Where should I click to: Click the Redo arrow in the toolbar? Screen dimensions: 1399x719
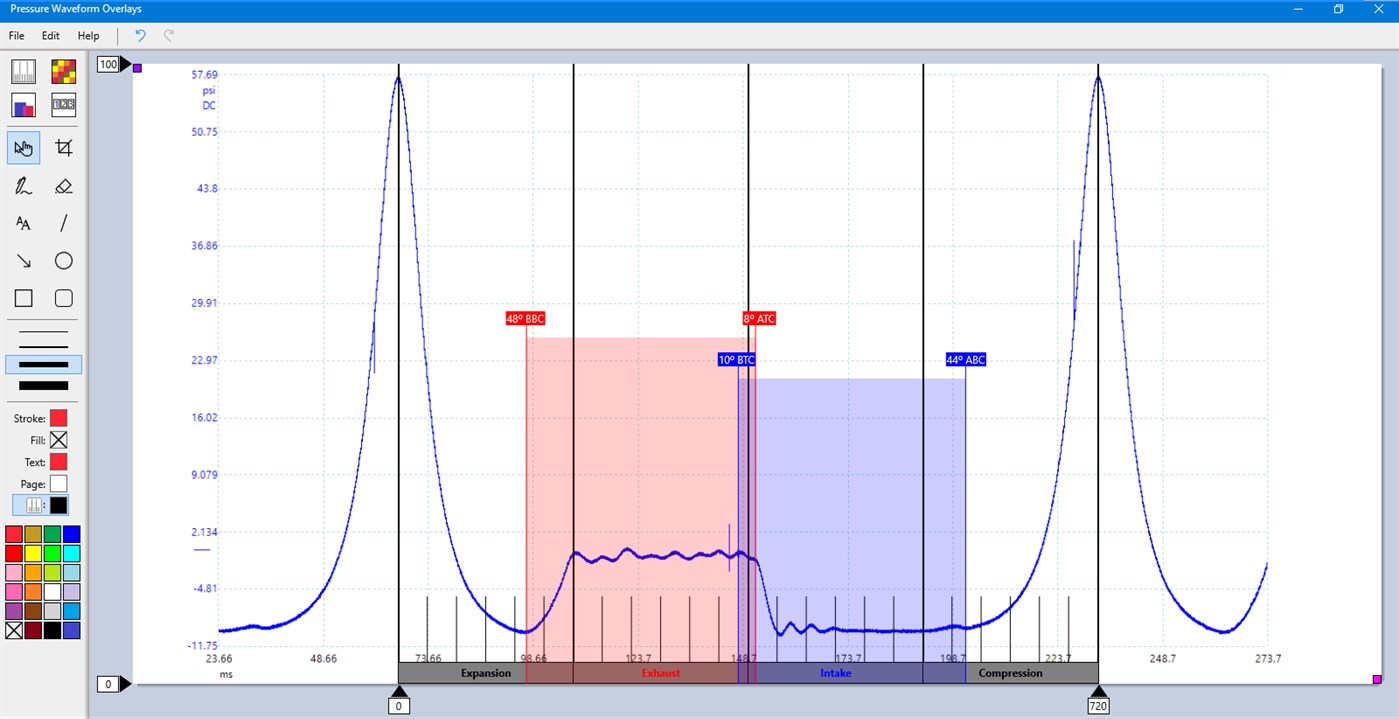(x=168, y=35)
